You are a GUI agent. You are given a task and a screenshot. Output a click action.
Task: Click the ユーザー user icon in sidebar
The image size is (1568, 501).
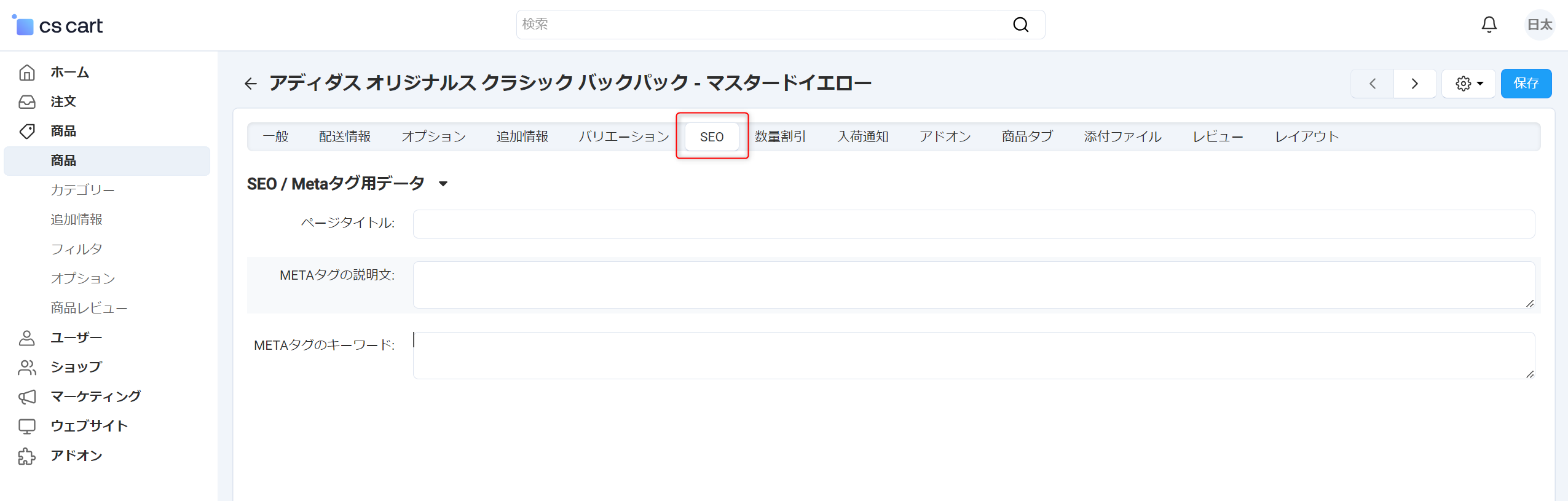tap(27, 337)
